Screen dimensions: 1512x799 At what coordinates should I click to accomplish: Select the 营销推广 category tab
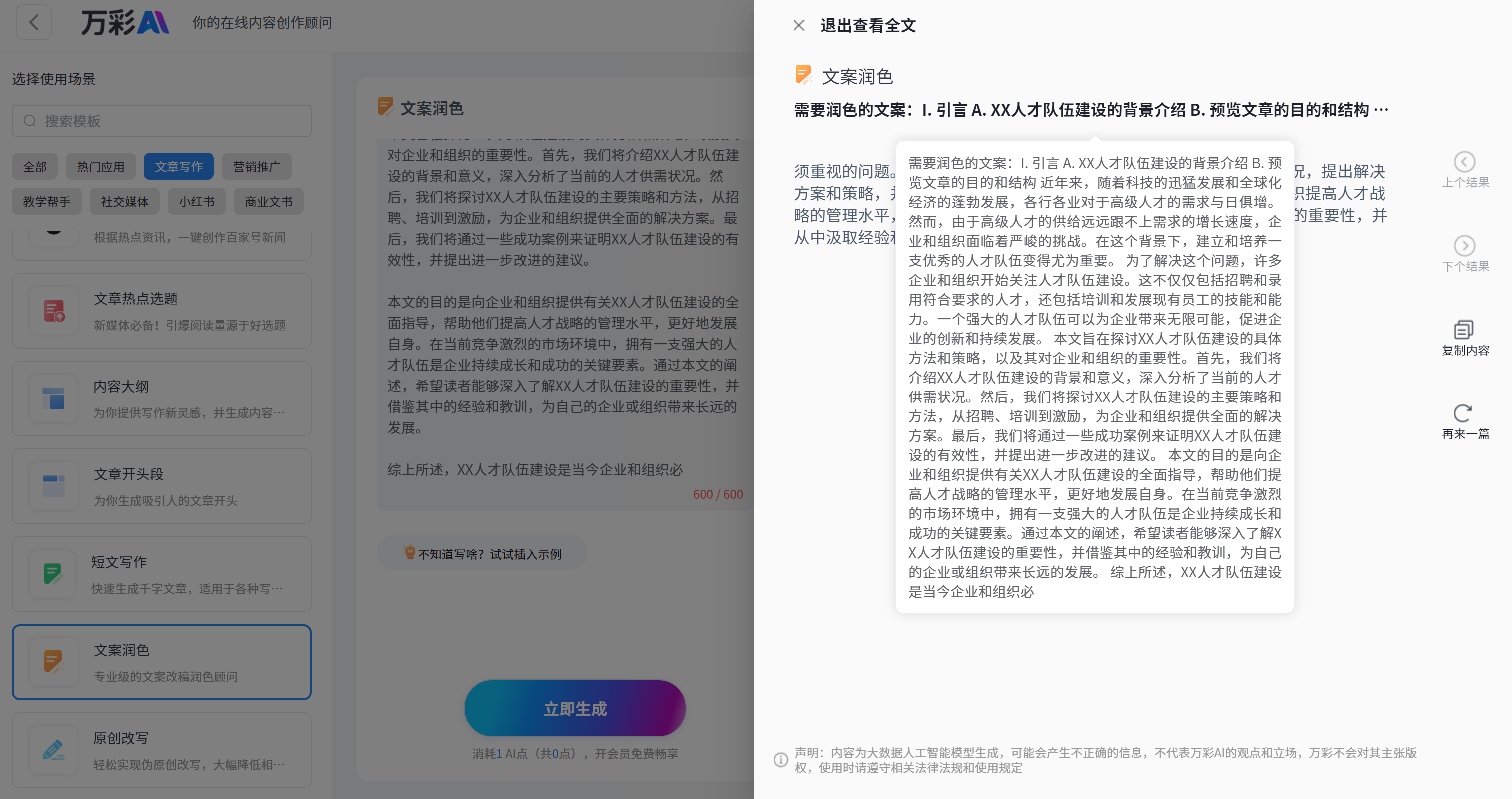257,167
